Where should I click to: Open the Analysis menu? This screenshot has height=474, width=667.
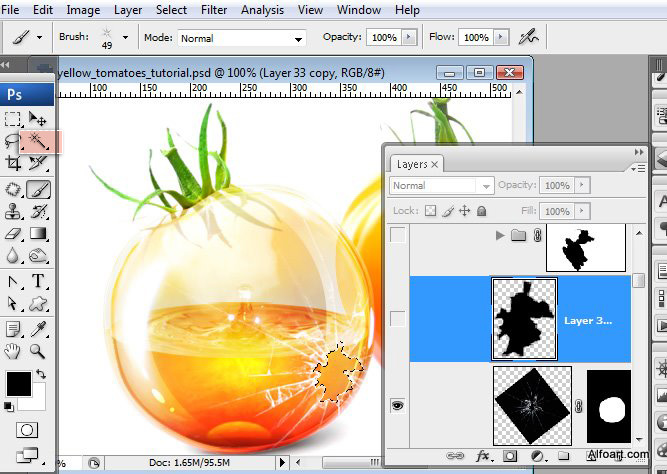pyautogui.click(x=262, y=10)
